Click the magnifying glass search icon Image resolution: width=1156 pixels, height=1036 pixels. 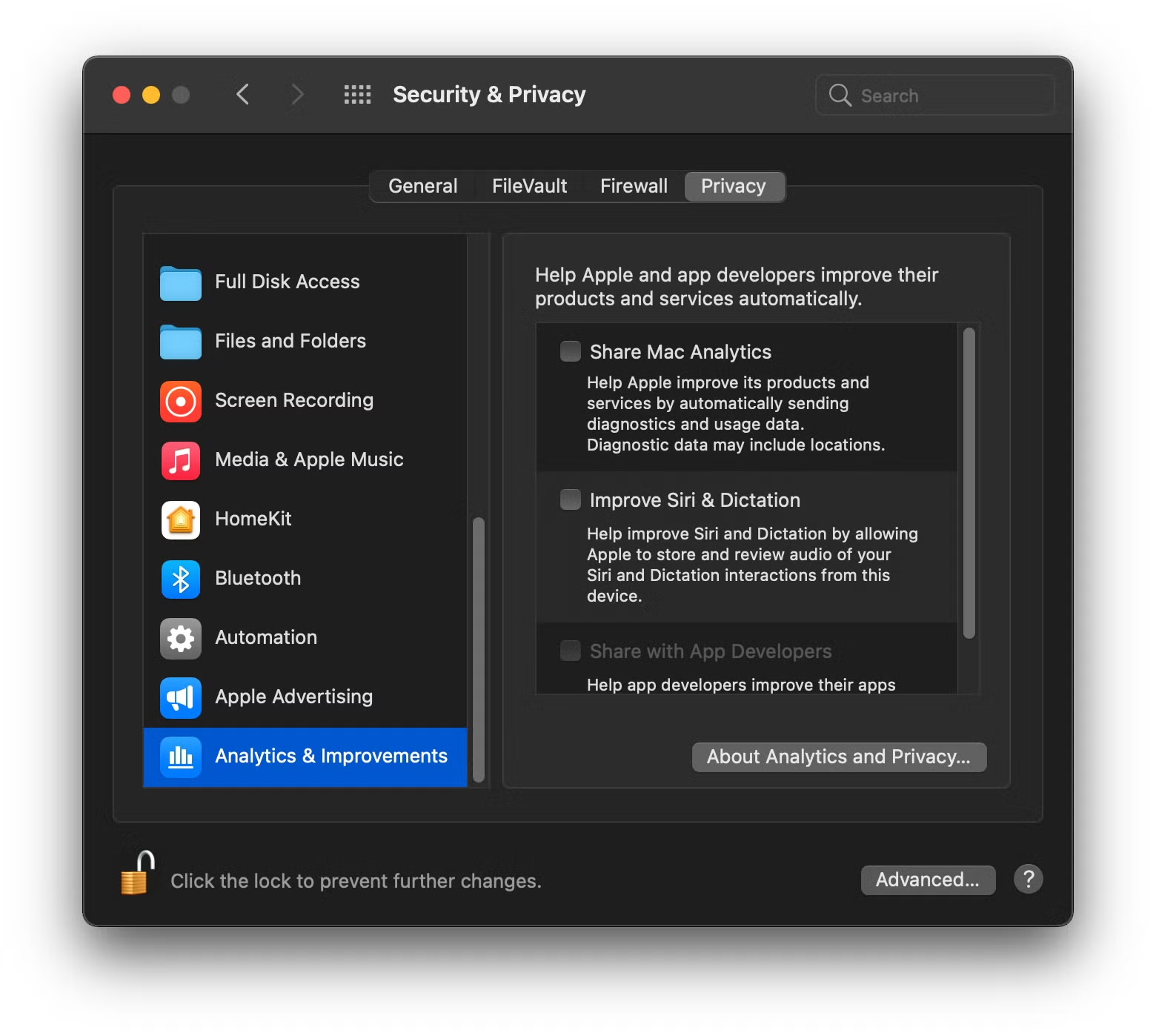click(840, 95)
